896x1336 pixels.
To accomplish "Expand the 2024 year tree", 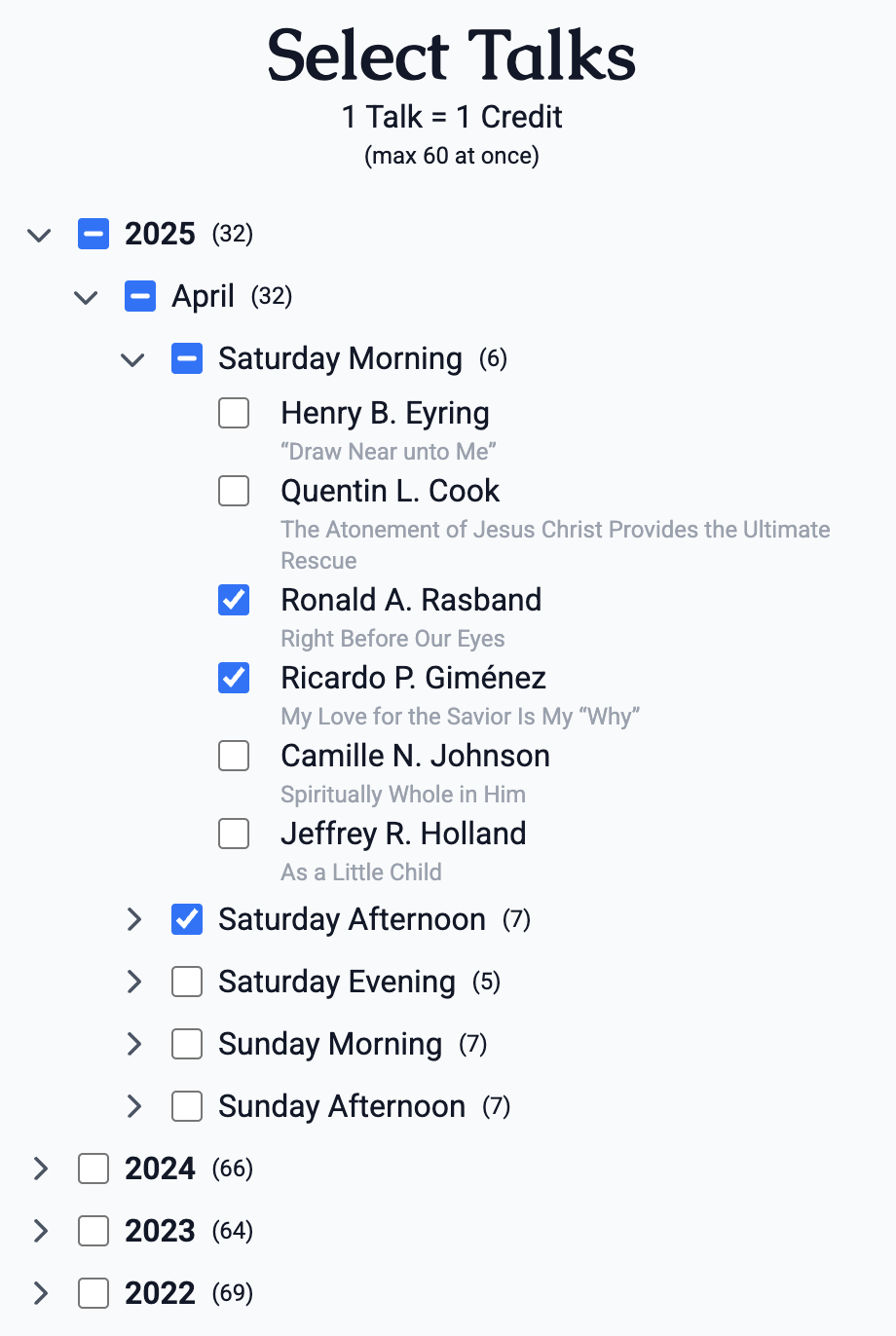I will tap(40, 1169).
